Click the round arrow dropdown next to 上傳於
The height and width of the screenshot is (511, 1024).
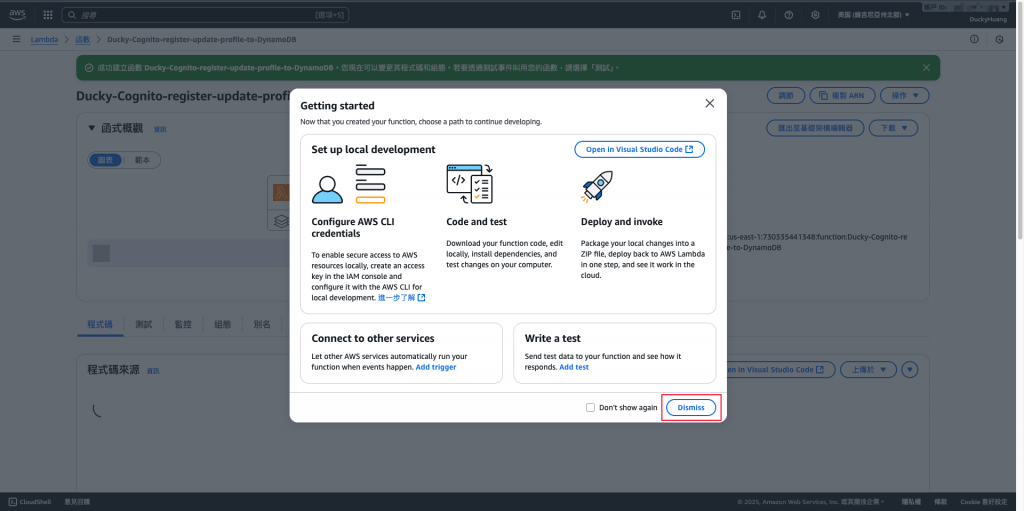[x=910, y=370]
